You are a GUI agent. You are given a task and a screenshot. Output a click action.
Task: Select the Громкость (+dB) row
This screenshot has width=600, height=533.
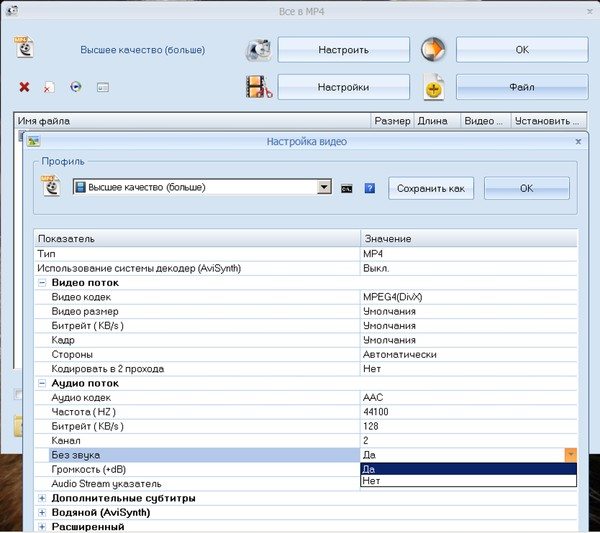click(197, 469)
